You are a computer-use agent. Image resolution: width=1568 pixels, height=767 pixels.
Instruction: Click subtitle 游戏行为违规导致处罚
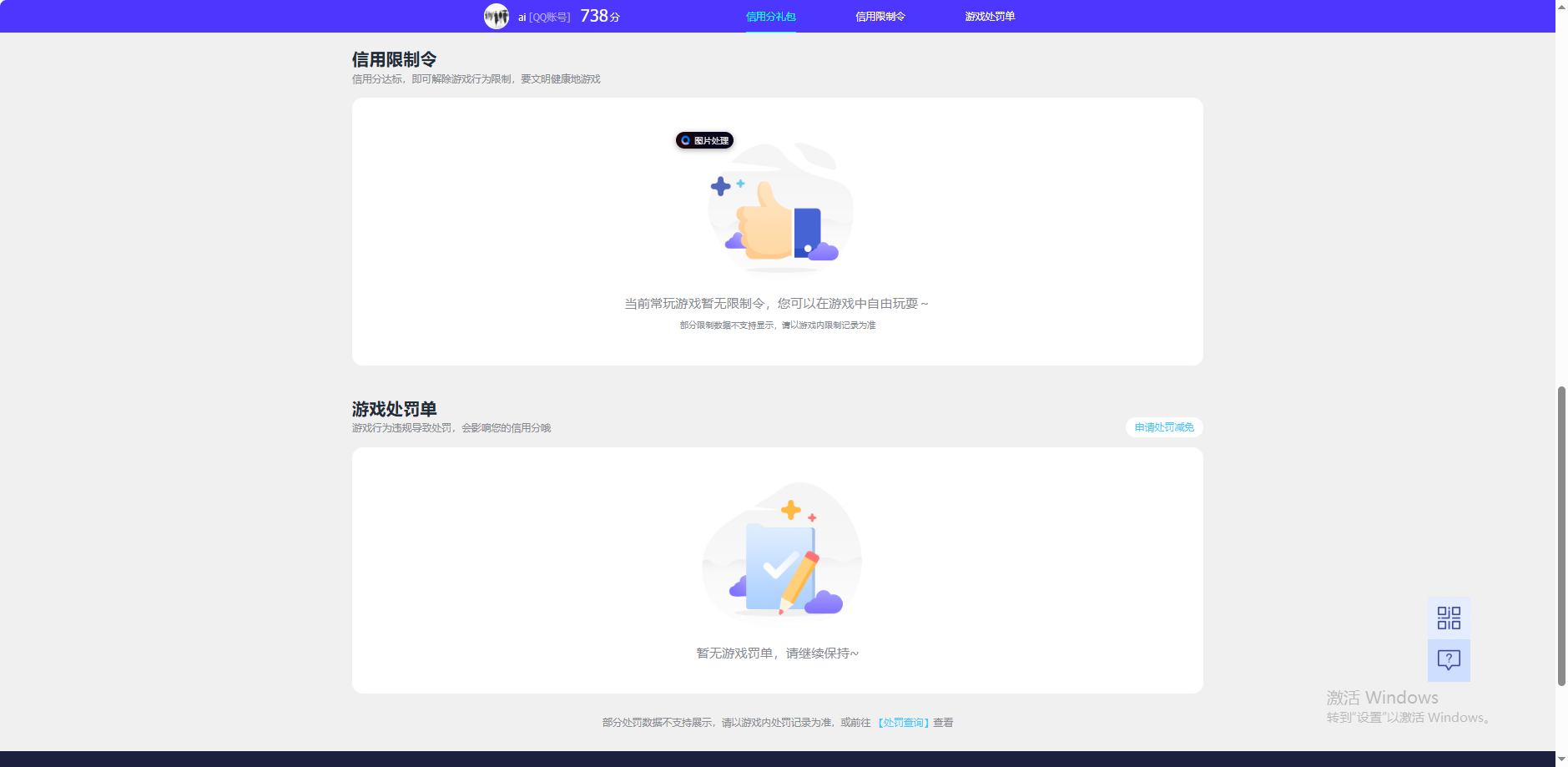tap(451, 428)
